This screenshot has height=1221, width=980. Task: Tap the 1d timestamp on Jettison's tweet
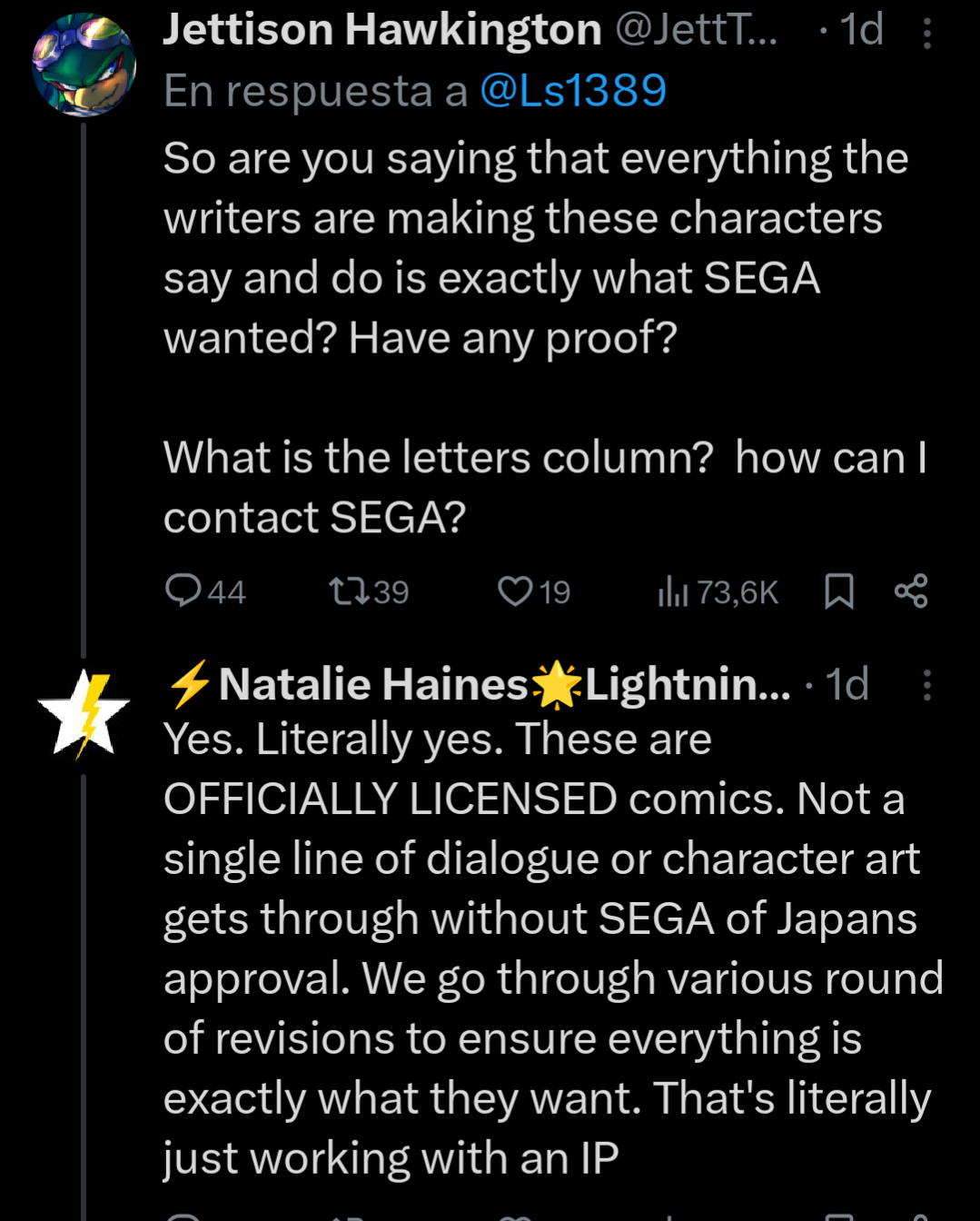(860, 30)
